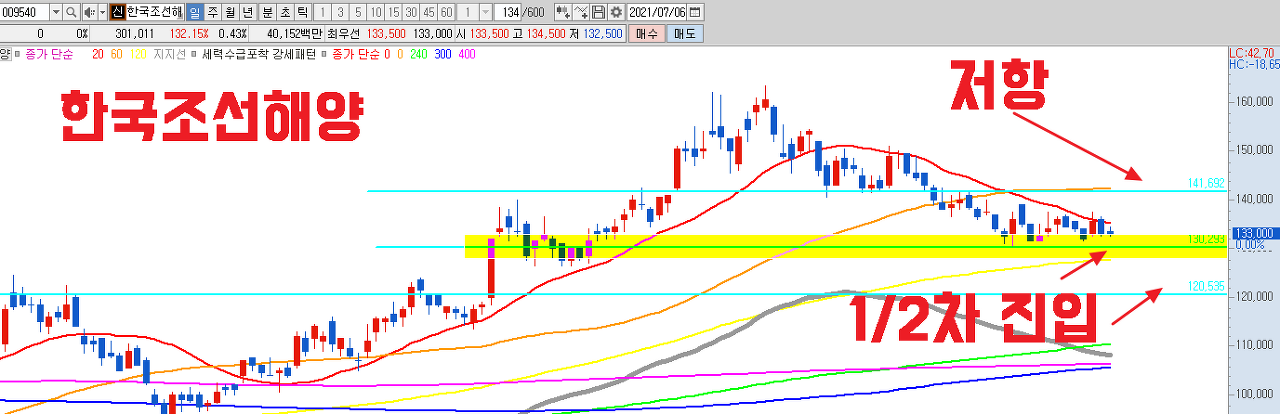This screenshot has width=1280, height=414.
Task: Open the custom interval dropdown arrow
Action: (485, 12)
